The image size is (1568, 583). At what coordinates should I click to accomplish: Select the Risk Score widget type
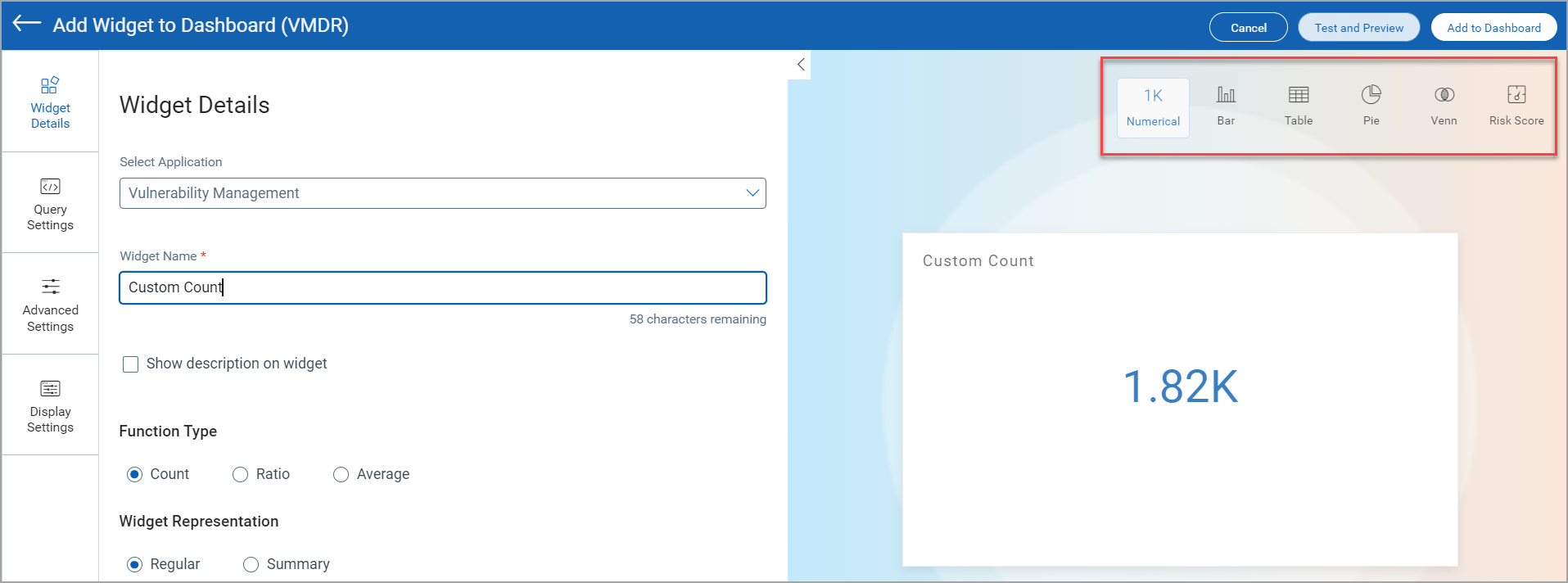click(x=1516, y=107)
